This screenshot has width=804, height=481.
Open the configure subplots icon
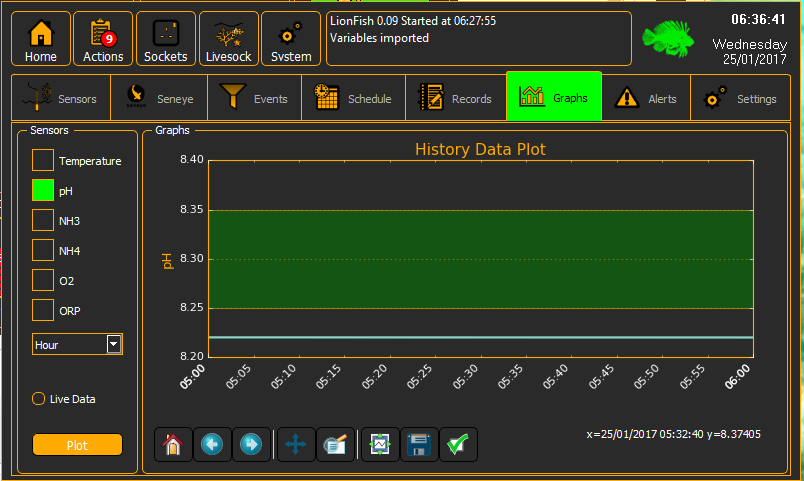point(335,444)
